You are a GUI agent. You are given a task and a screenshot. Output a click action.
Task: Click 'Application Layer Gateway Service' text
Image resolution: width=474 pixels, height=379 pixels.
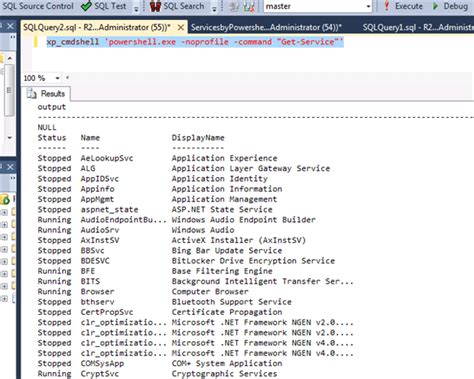coord(251,168)
